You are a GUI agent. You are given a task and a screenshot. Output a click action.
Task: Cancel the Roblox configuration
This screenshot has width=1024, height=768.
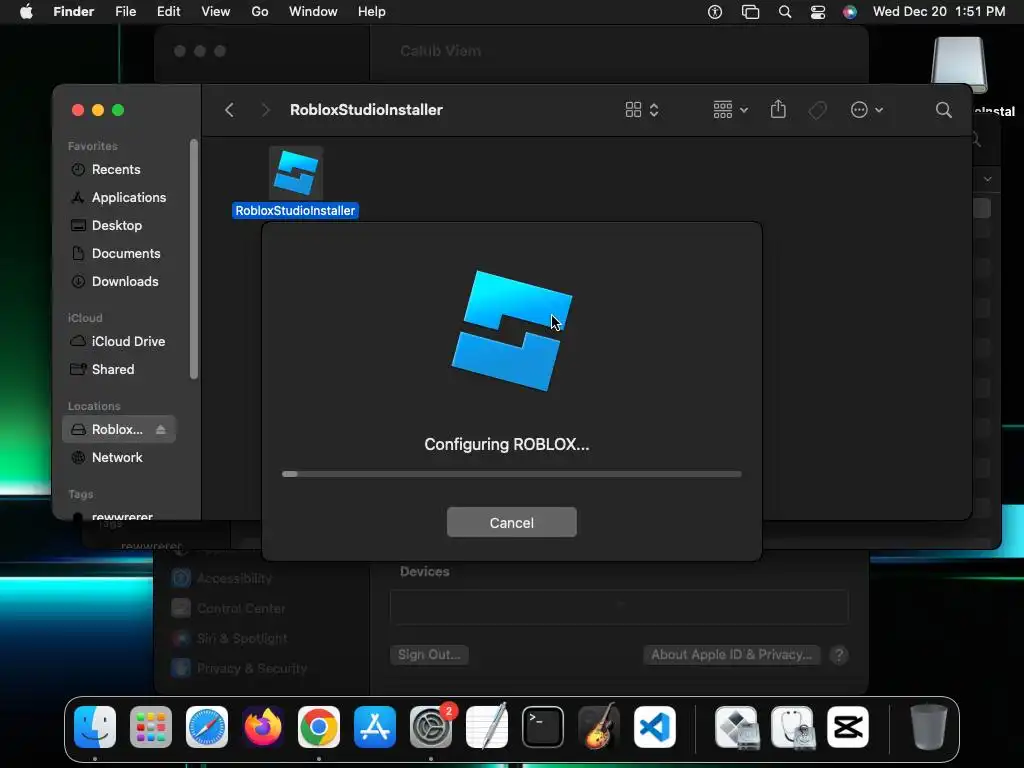tap(511, 522)
